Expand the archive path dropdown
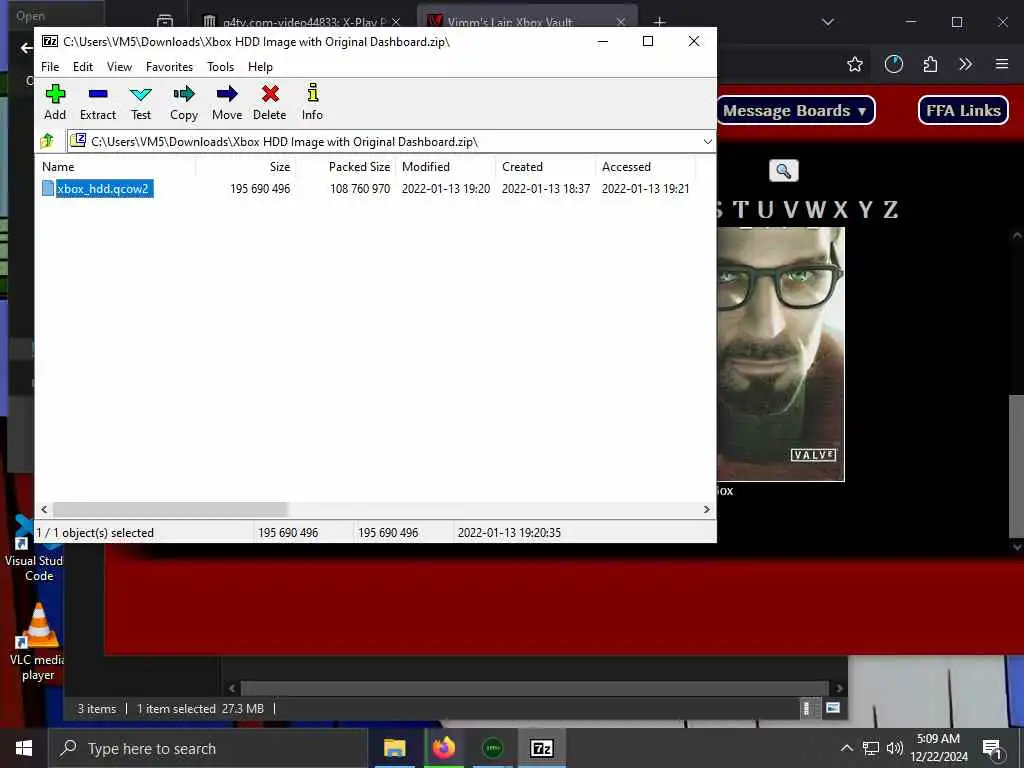Viewport: 1024px width, 768px height. 707,142
